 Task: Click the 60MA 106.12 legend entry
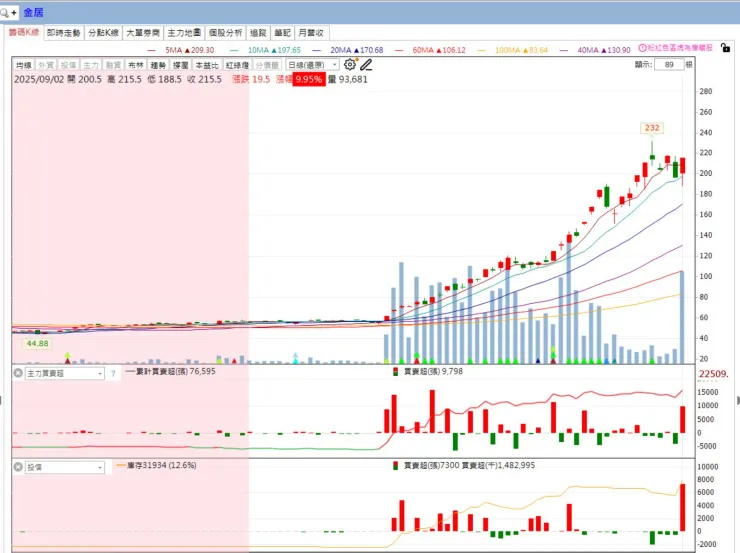pyautogui.click(x=430, y=50)
